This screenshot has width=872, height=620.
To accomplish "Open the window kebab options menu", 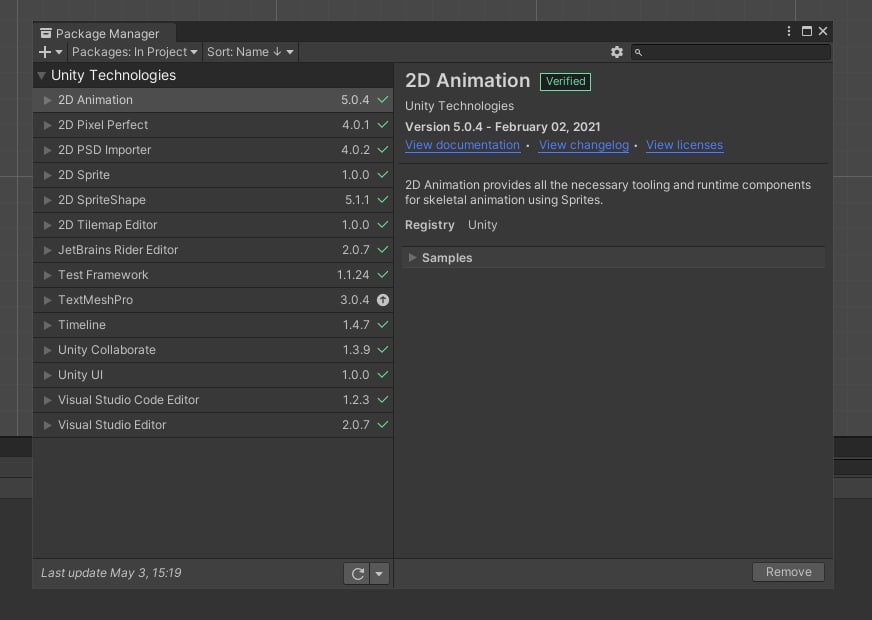I will pyautogui.click(x=789, y=32).
